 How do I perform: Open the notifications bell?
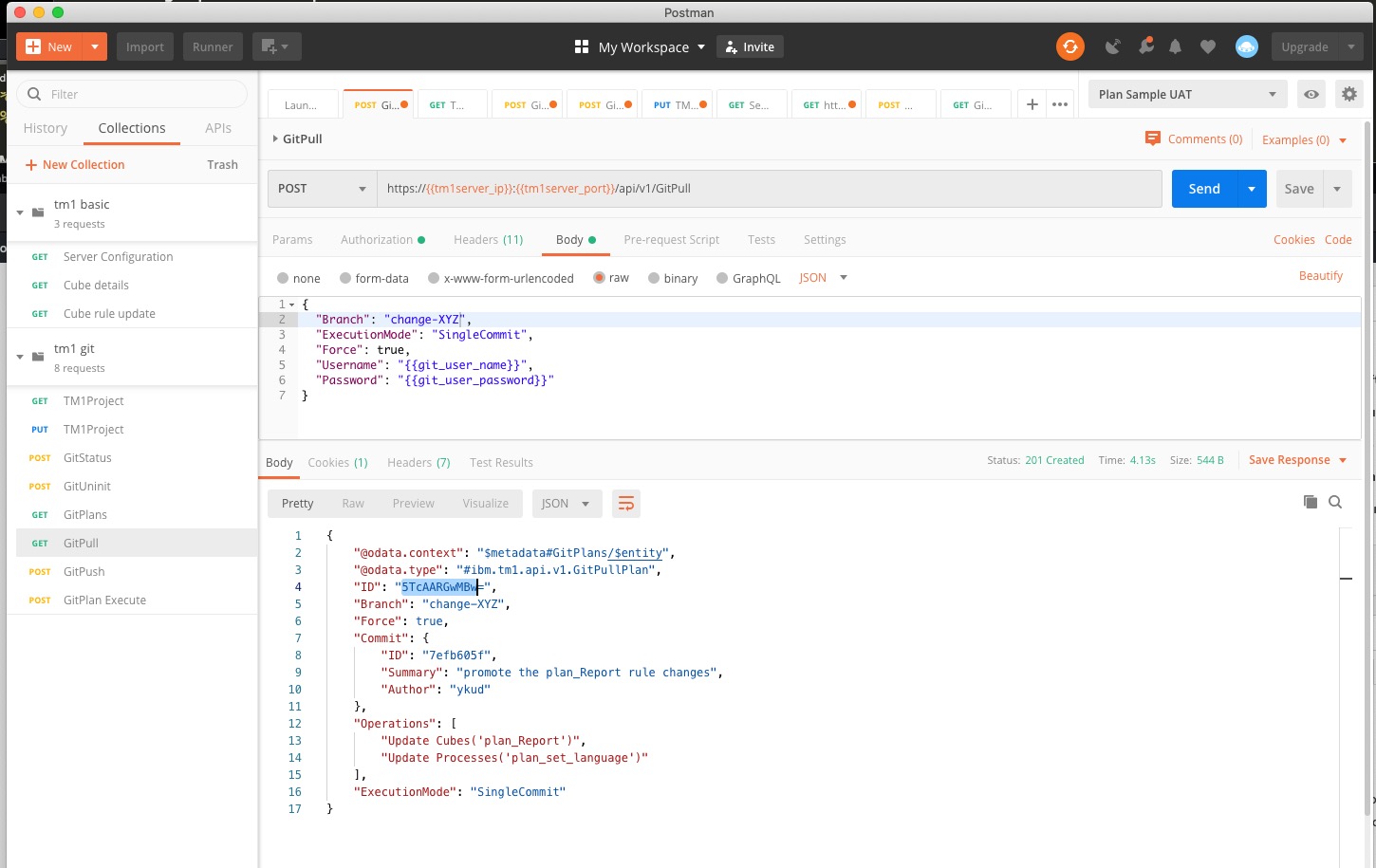click(x=1176, y=46)
